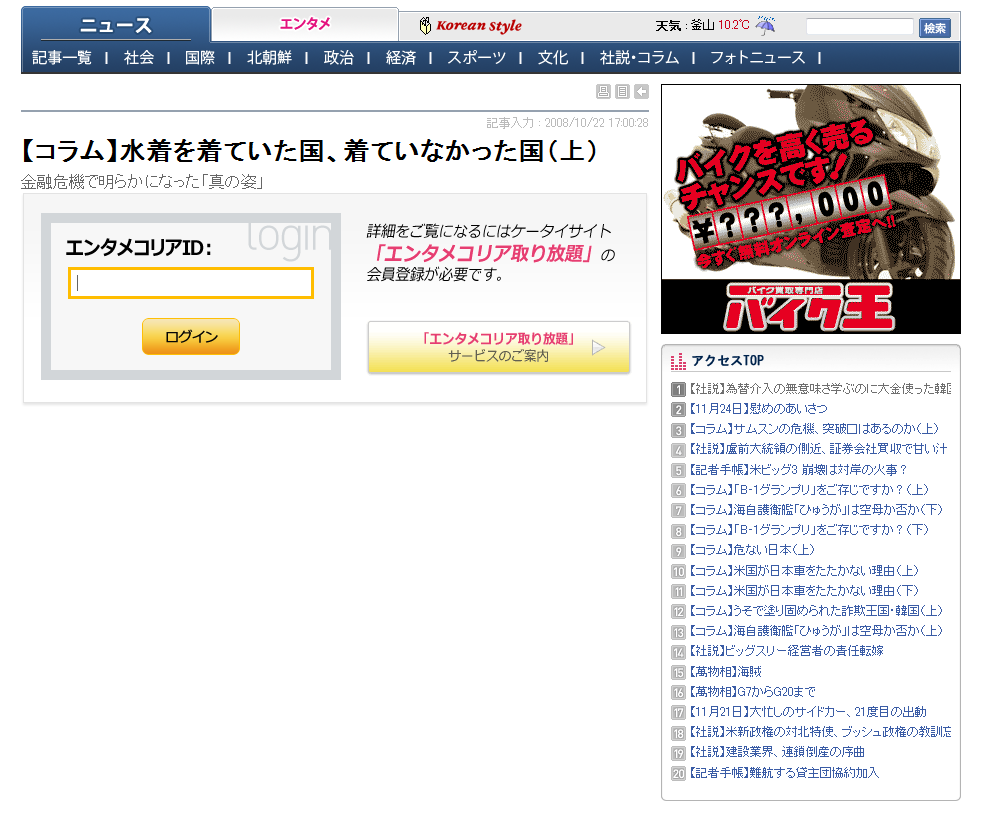
Task: Open うそで塗り固められた詐欺王国・韓国（上） link
Action: pos(816,611)
